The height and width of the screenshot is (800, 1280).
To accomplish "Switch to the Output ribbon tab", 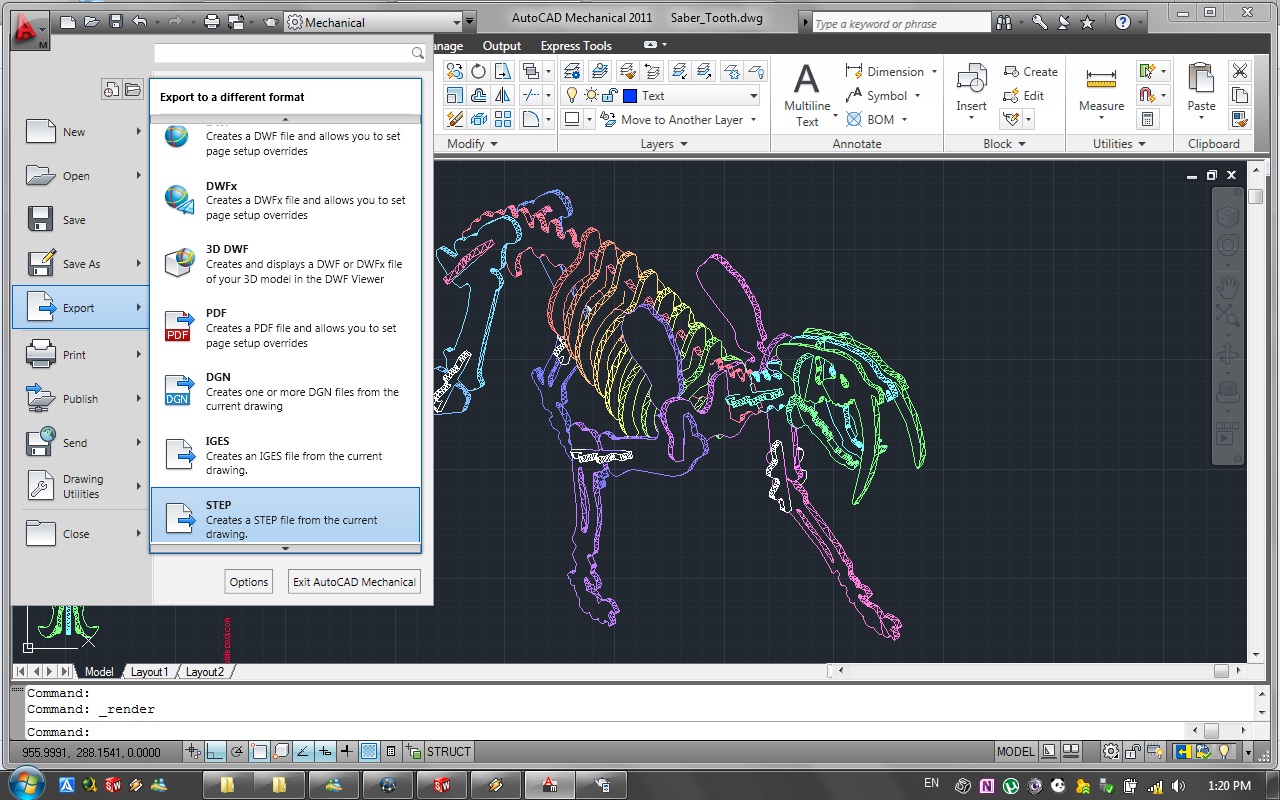I will click(502, 46).
